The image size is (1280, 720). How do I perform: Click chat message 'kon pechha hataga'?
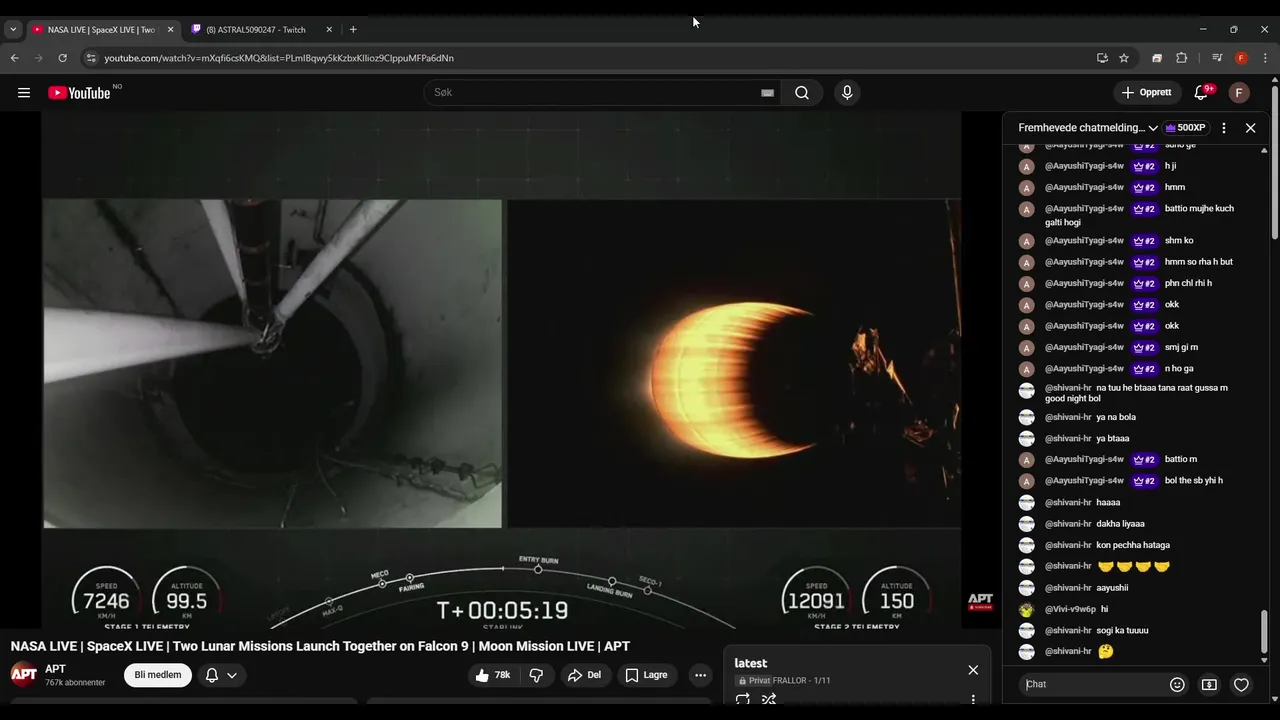coord(1133,545)
